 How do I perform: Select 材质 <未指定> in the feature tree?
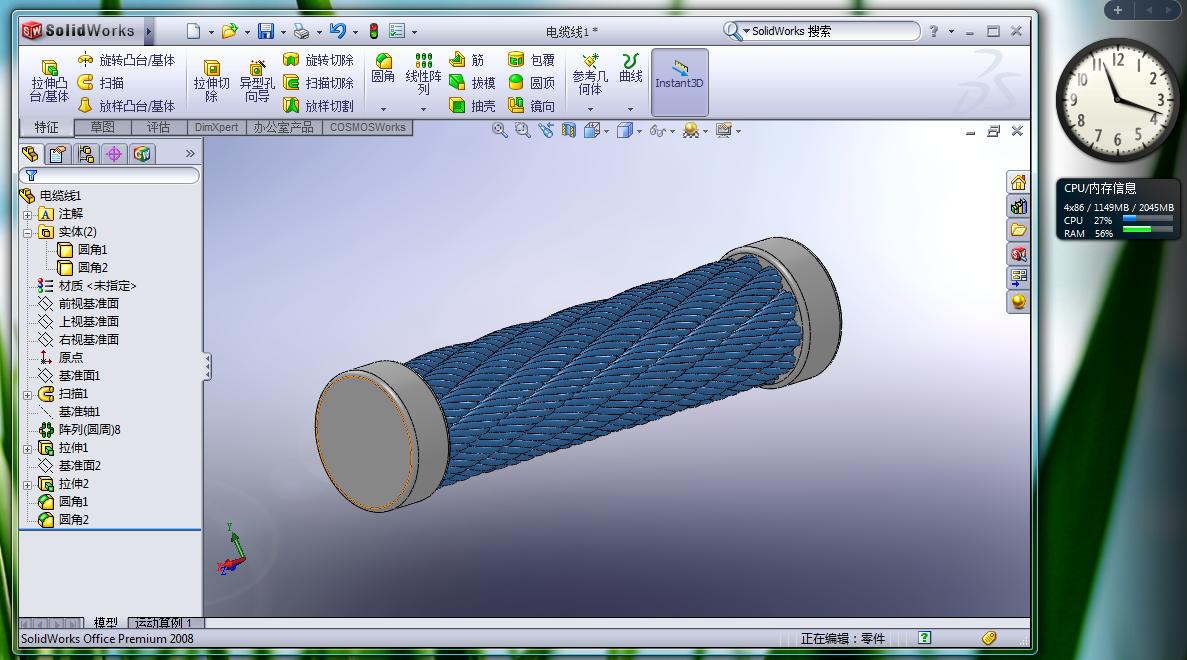pyautogui.click(x=87, y=285)
